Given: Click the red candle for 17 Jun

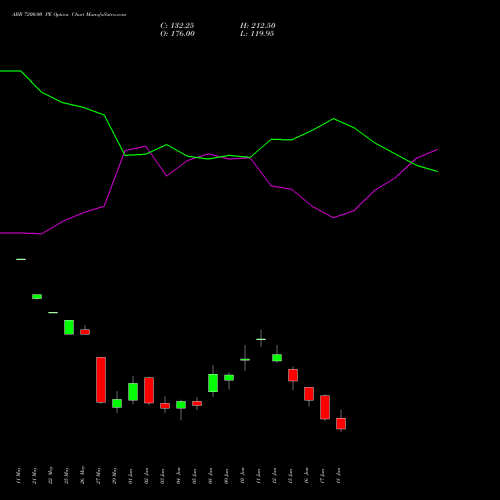Looking at the screenshot, I should coord(325,407).
